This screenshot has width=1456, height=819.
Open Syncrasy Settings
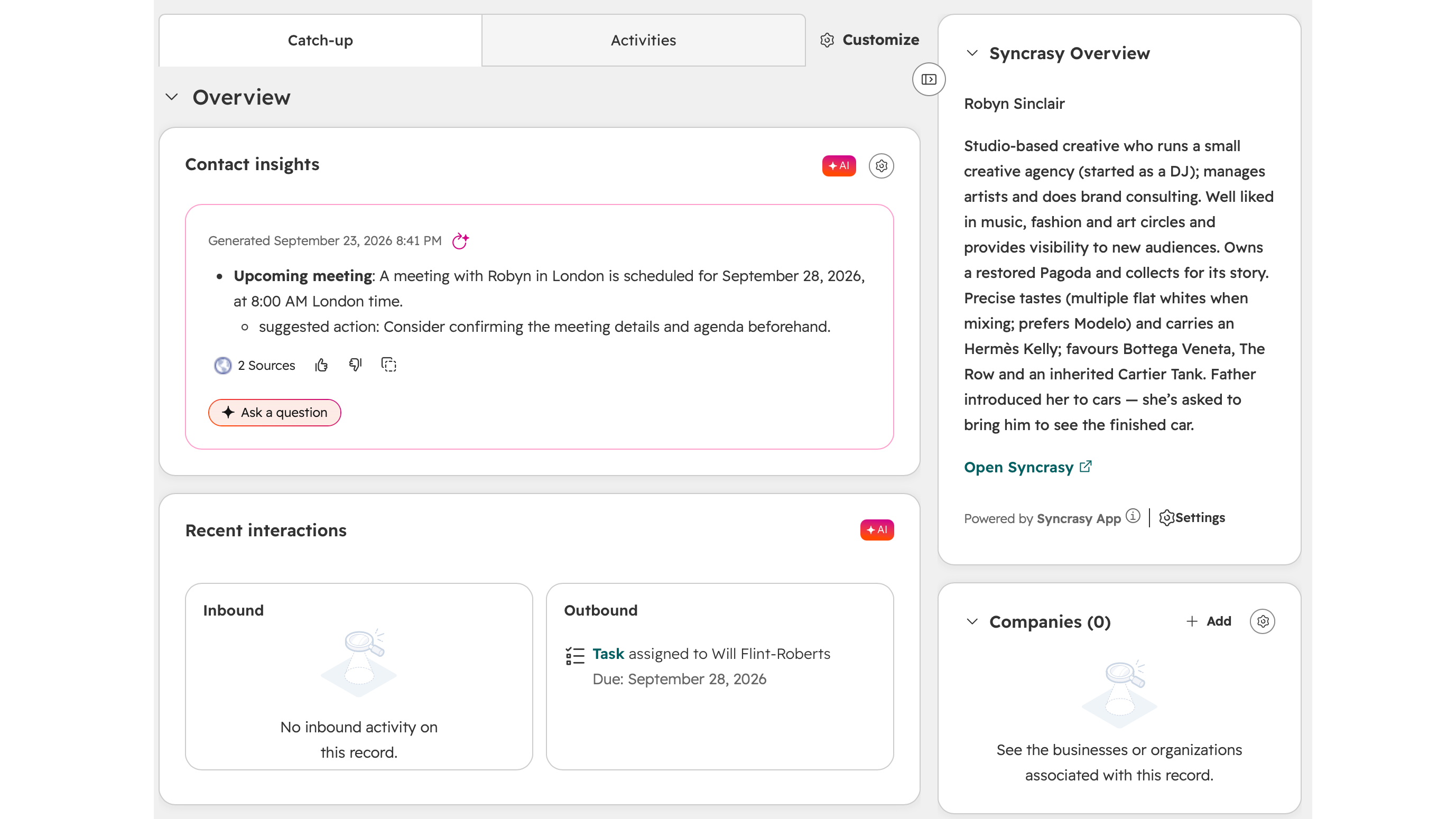tap(1192, 518)
